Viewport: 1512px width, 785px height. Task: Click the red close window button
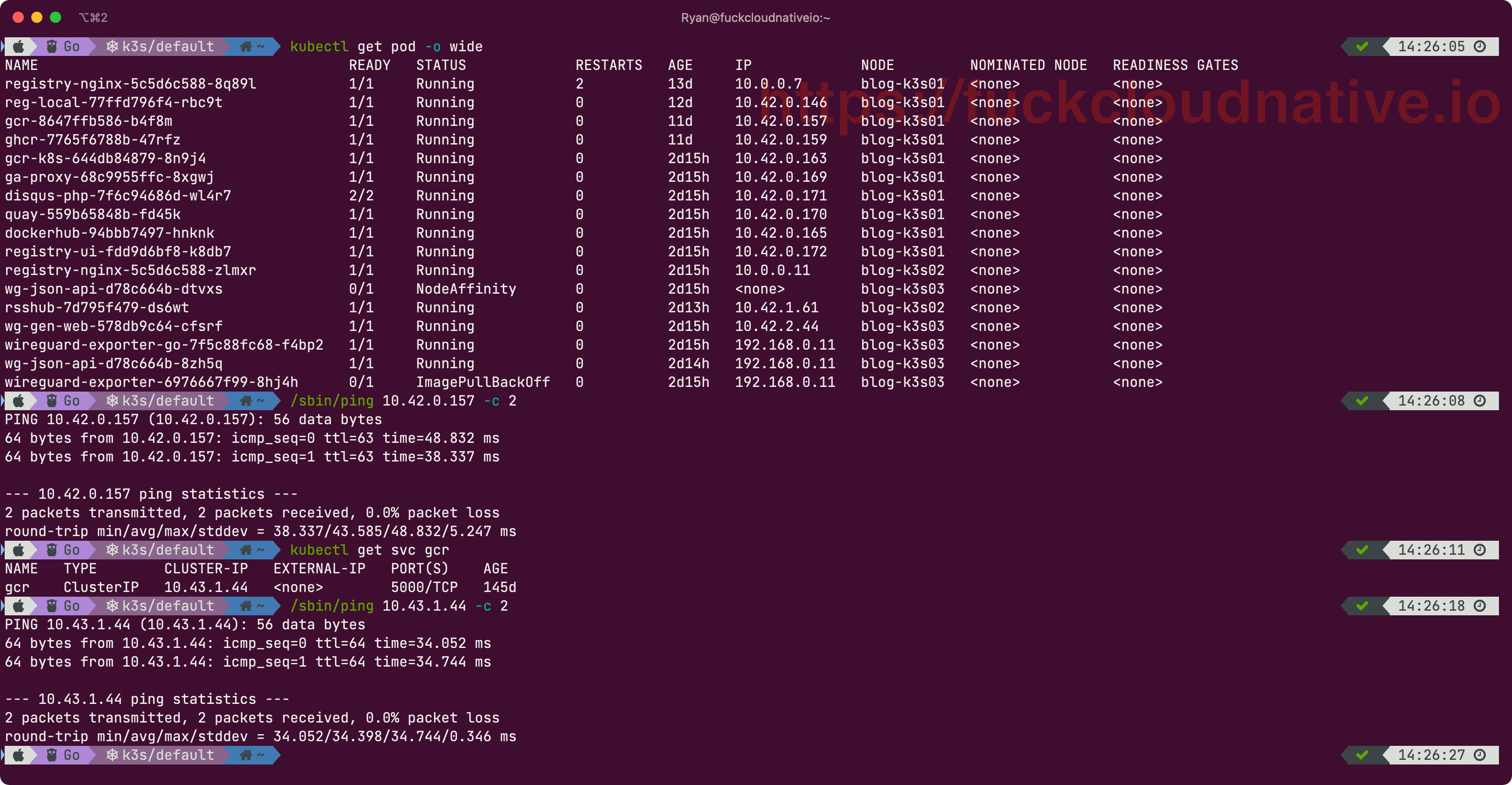pos(18,18)
